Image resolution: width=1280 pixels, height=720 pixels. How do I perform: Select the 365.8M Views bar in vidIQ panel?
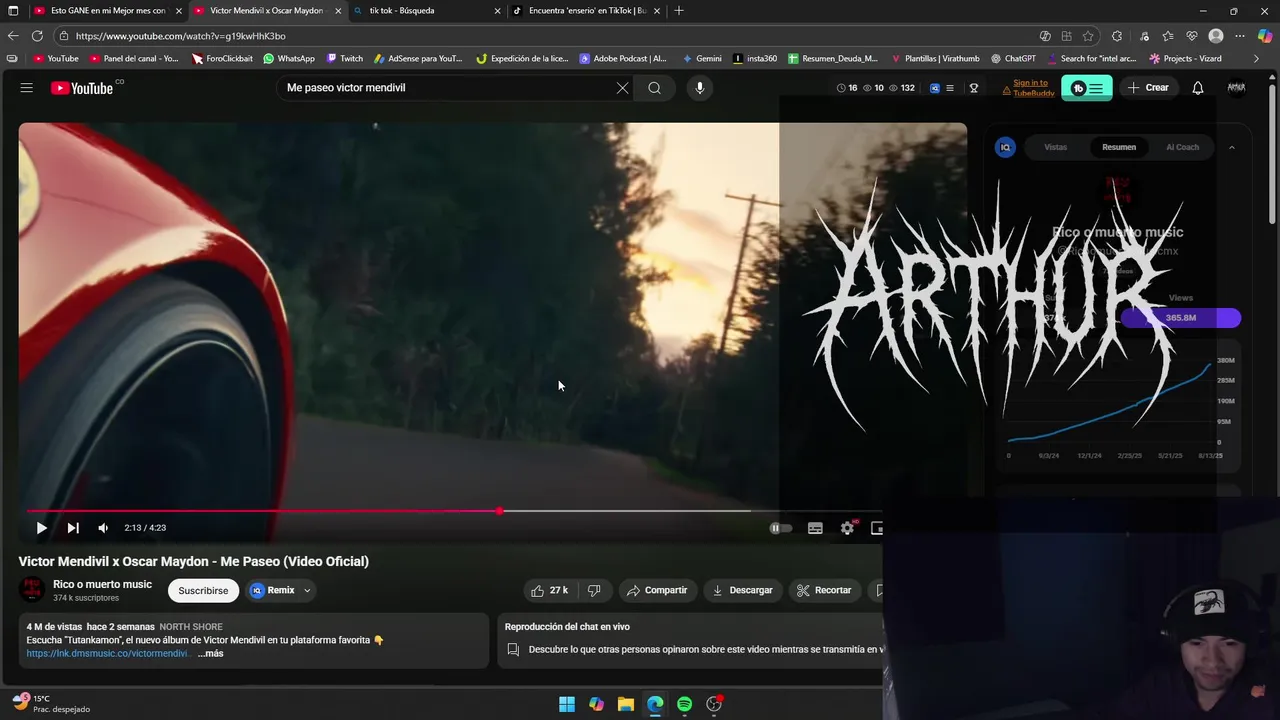tap(1181, 318)
